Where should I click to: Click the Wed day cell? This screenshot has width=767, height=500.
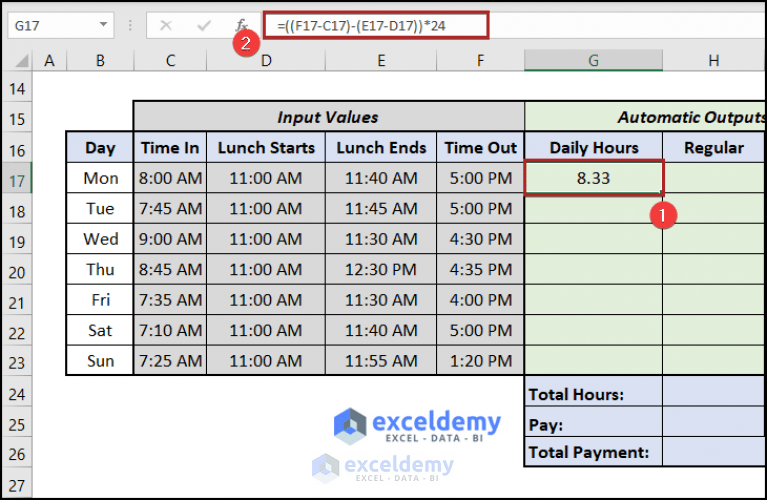(x=100, y=239)
